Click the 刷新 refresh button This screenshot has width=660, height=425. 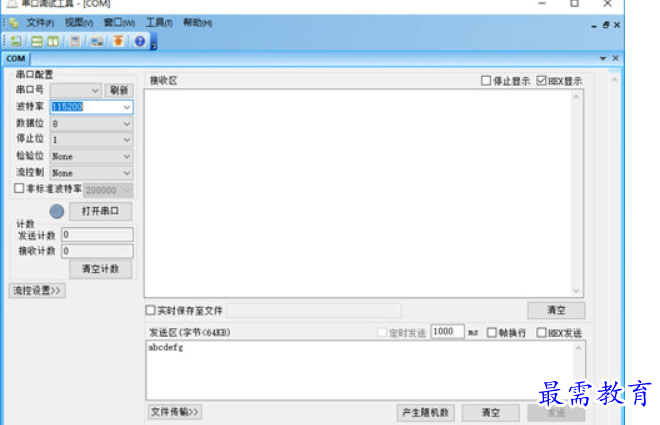[x=119, y=90]
